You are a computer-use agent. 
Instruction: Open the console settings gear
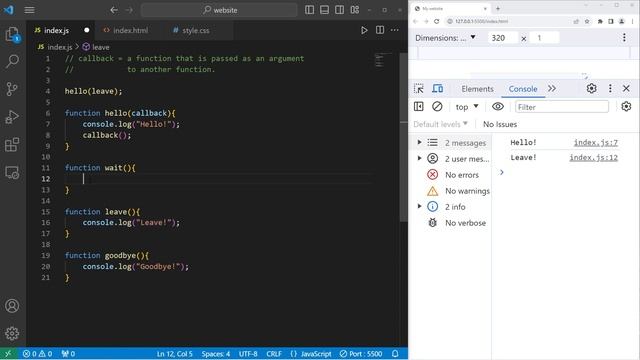point(626,107)
